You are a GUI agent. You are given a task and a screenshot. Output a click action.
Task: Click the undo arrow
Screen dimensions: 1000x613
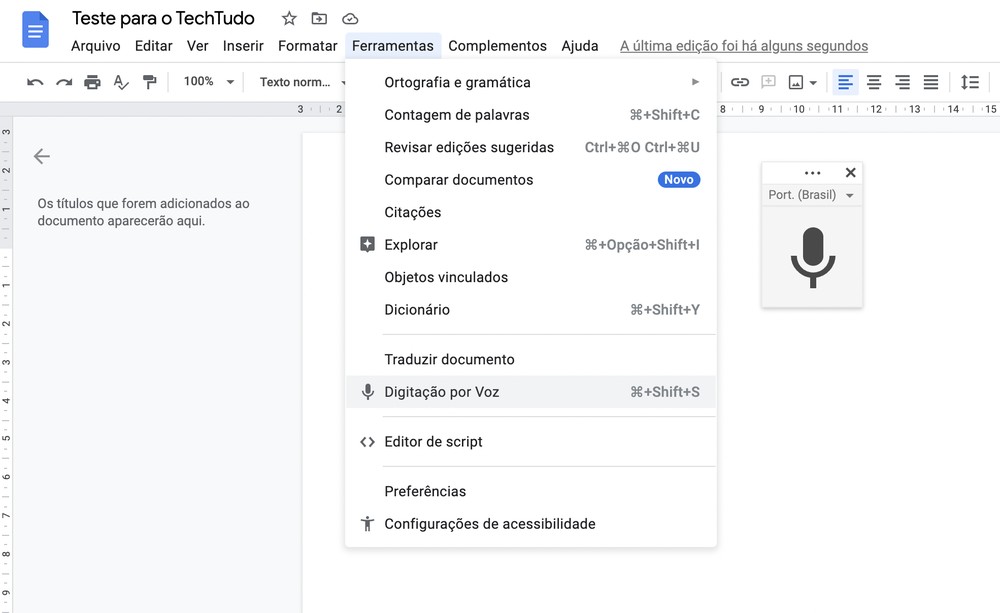point(35,81)
